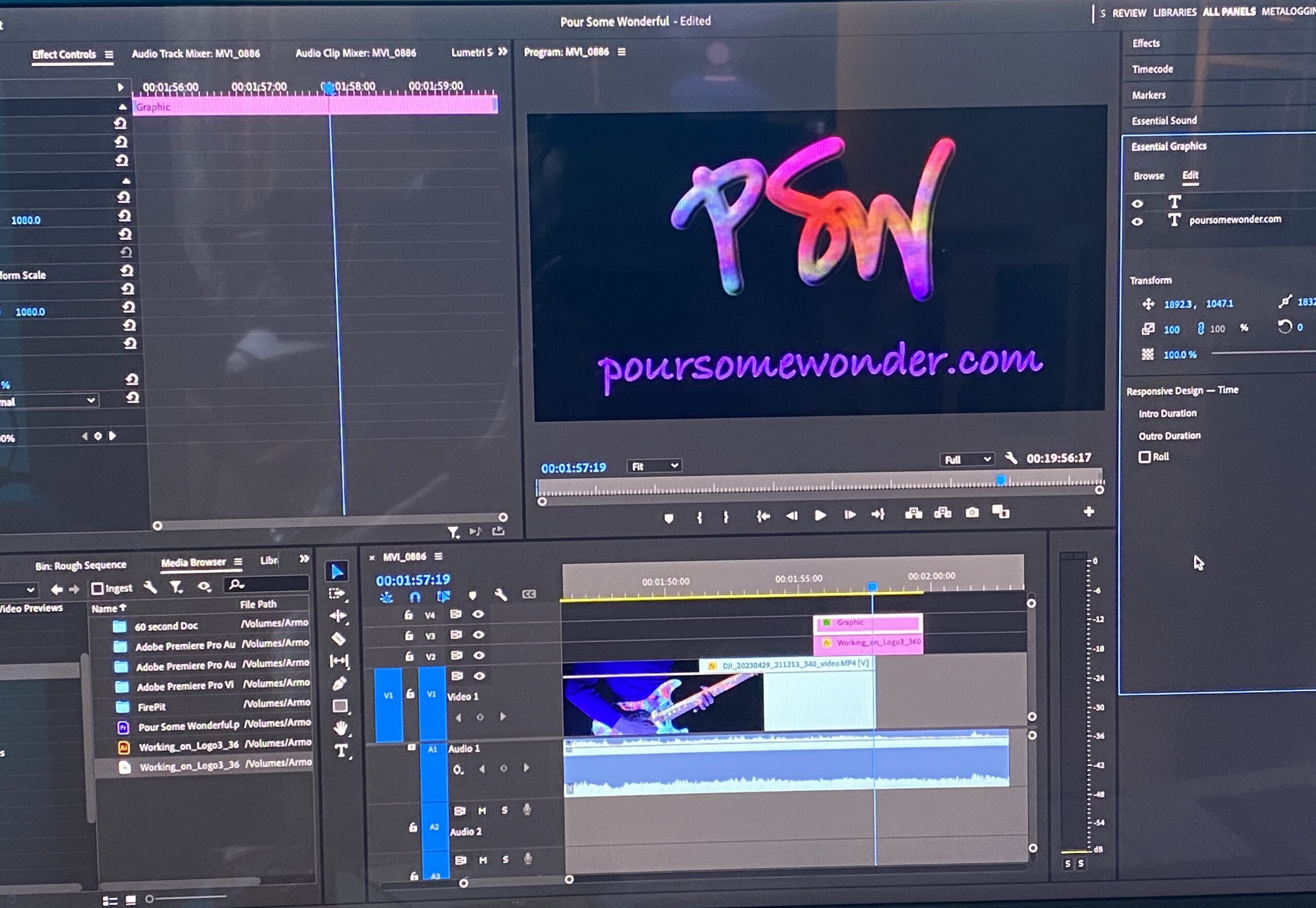1316x908 pixels.
Task: Switch to Effect Controls tab
Action: pos(64,55)
